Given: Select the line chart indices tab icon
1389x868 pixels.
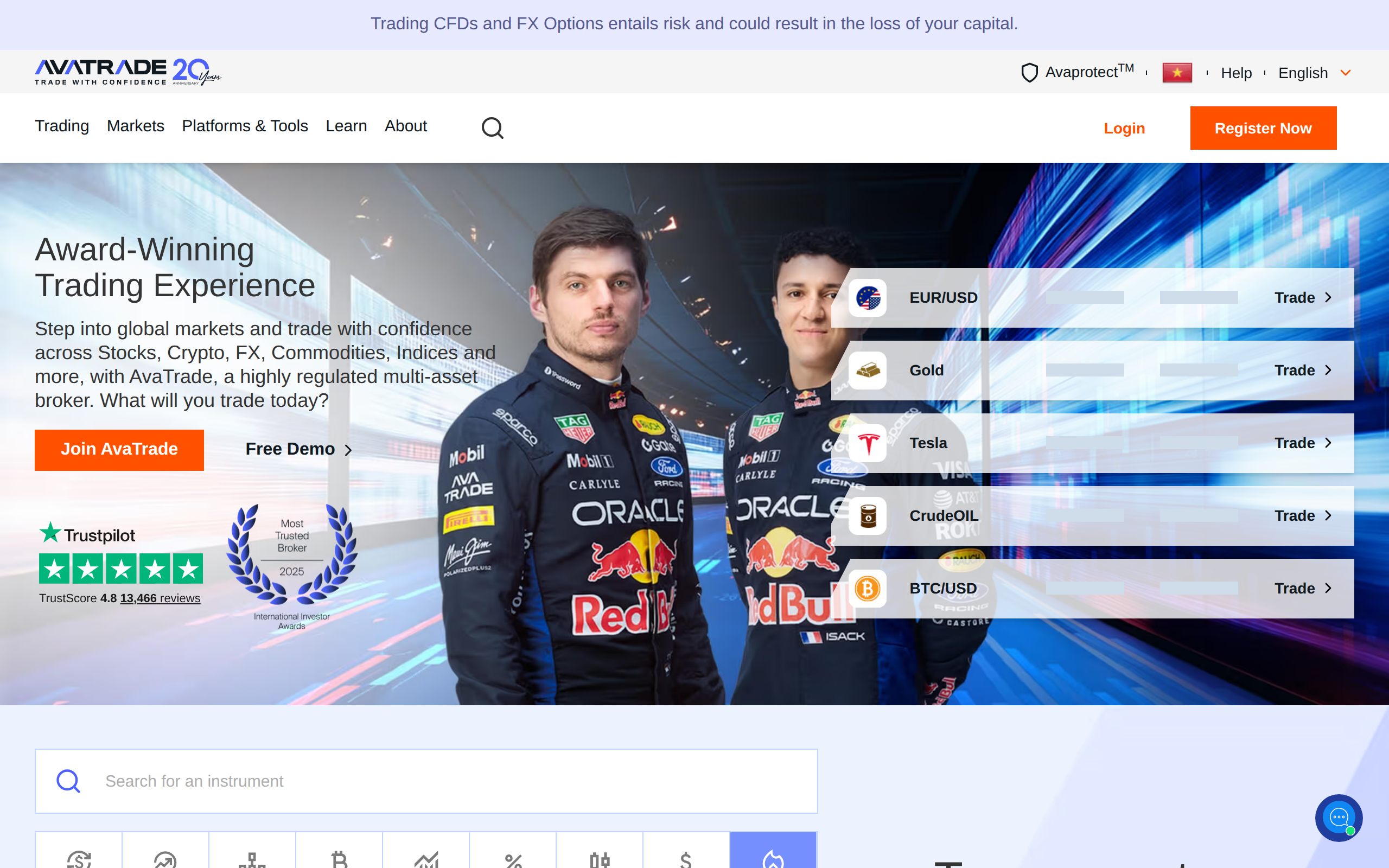Looking at the screenshot, I should (426, 859).
